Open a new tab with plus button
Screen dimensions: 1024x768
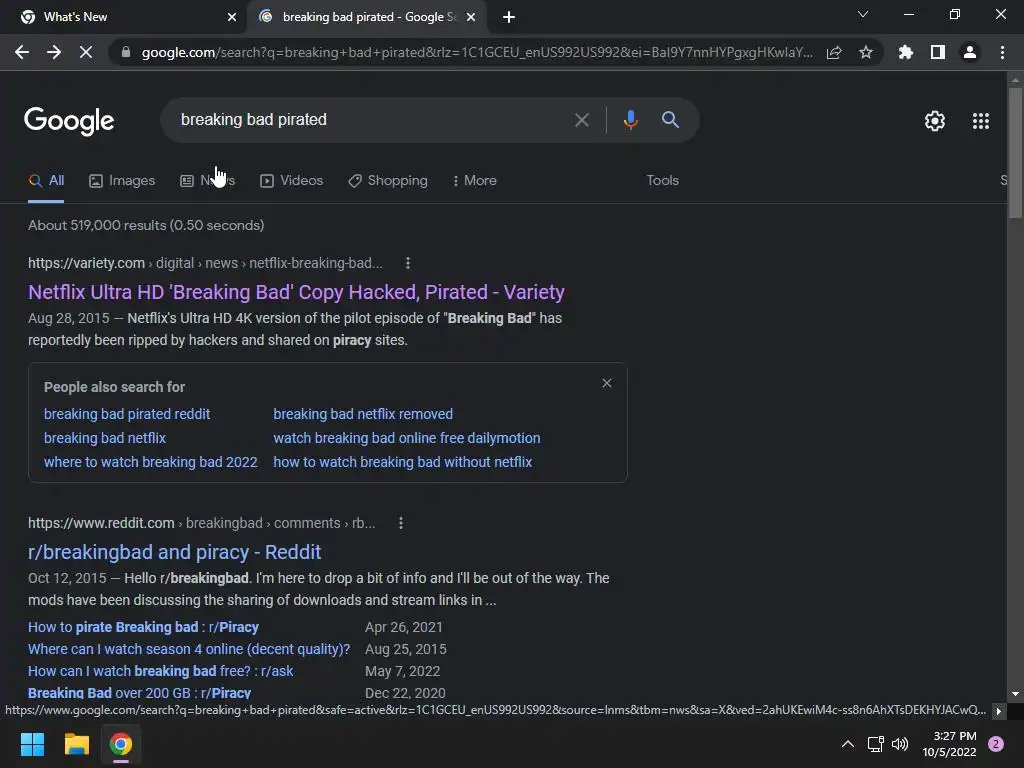[x=509, y=17]
